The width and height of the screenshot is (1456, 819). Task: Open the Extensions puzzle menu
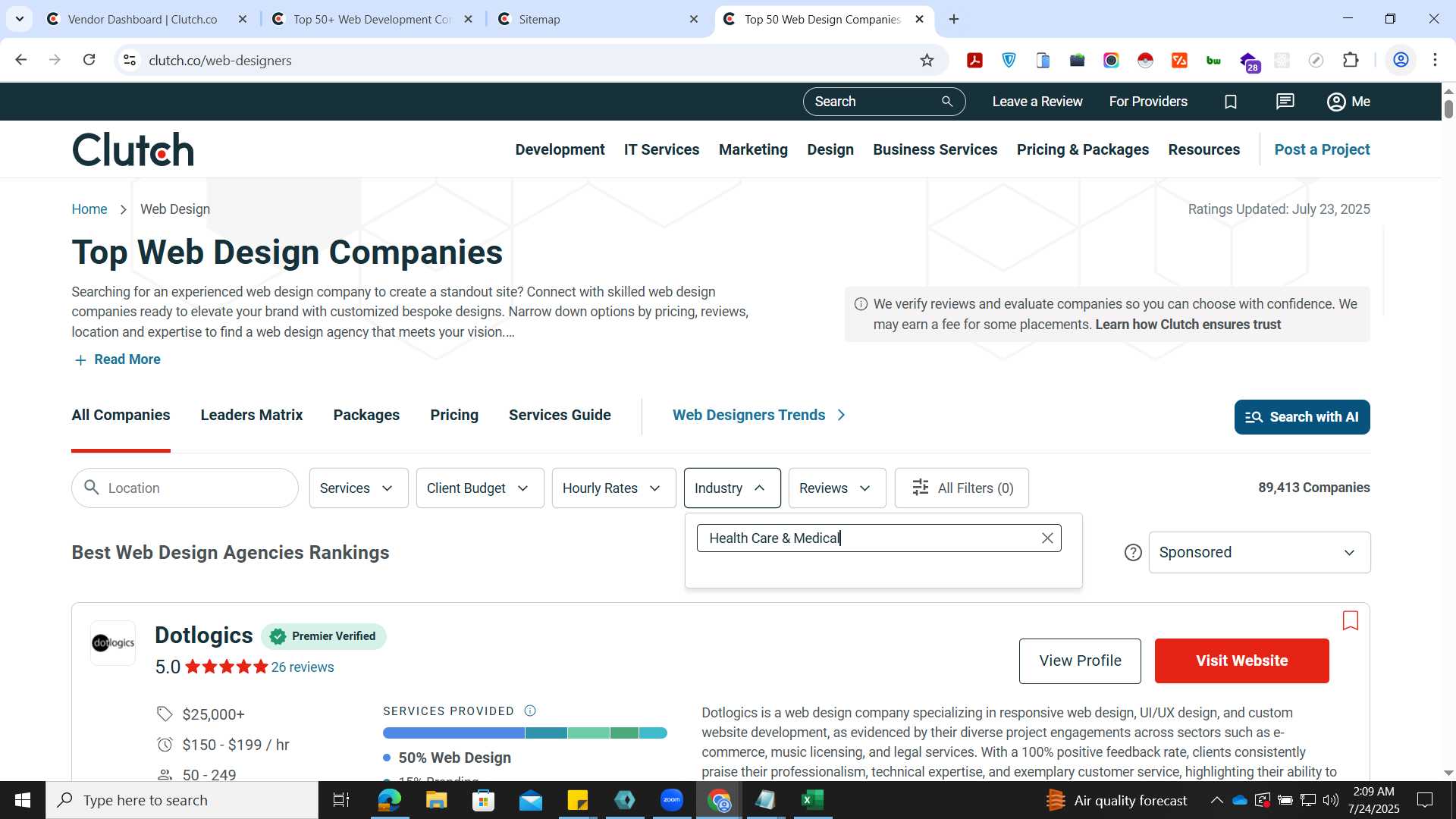click(1351, 60)
